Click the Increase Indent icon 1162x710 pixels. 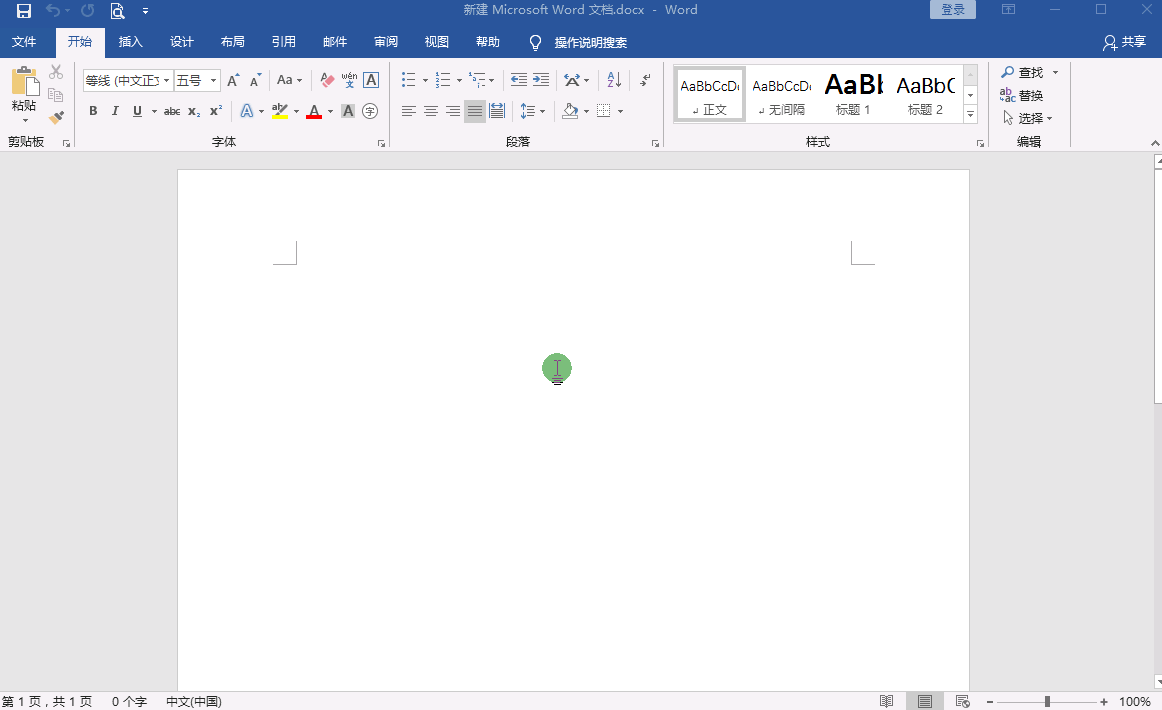[541, 80]
